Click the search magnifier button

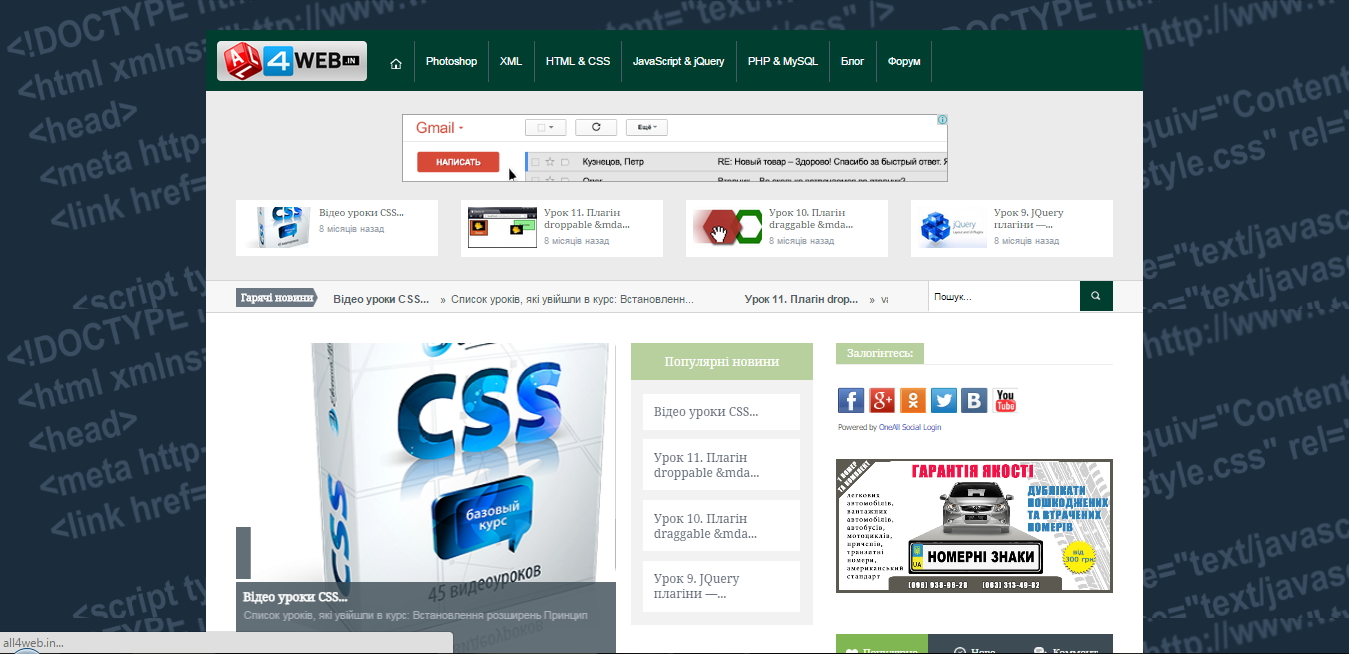coord(1096,296)
